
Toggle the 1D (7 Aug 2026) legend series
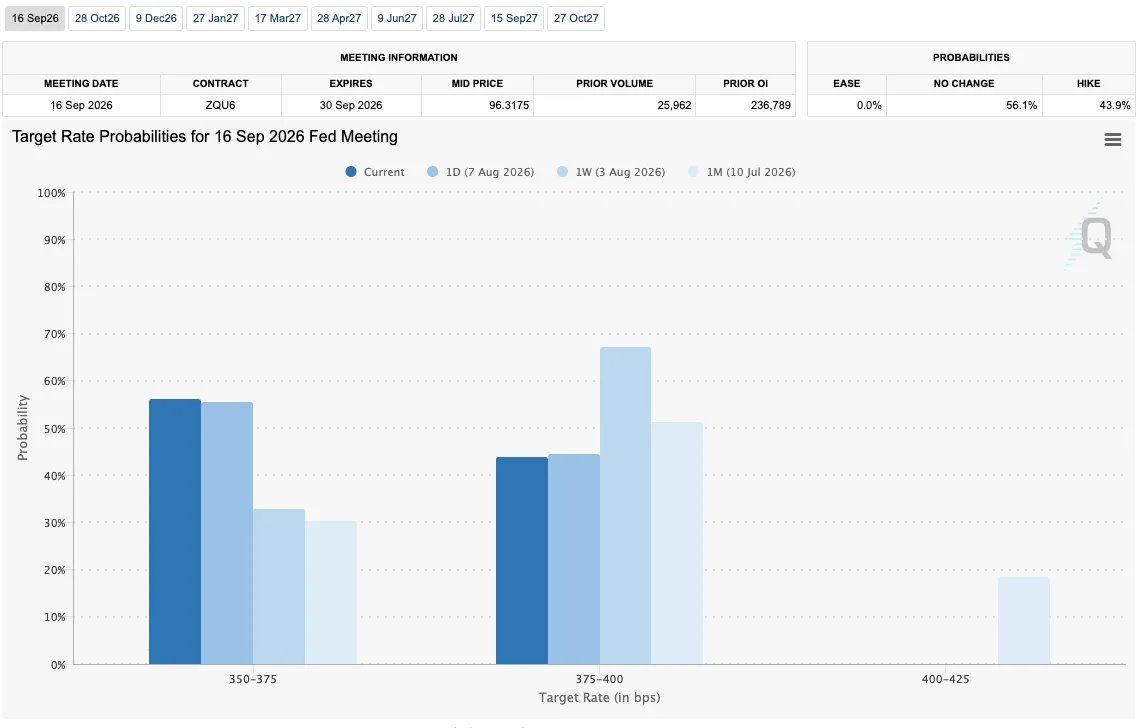[481, 172]
